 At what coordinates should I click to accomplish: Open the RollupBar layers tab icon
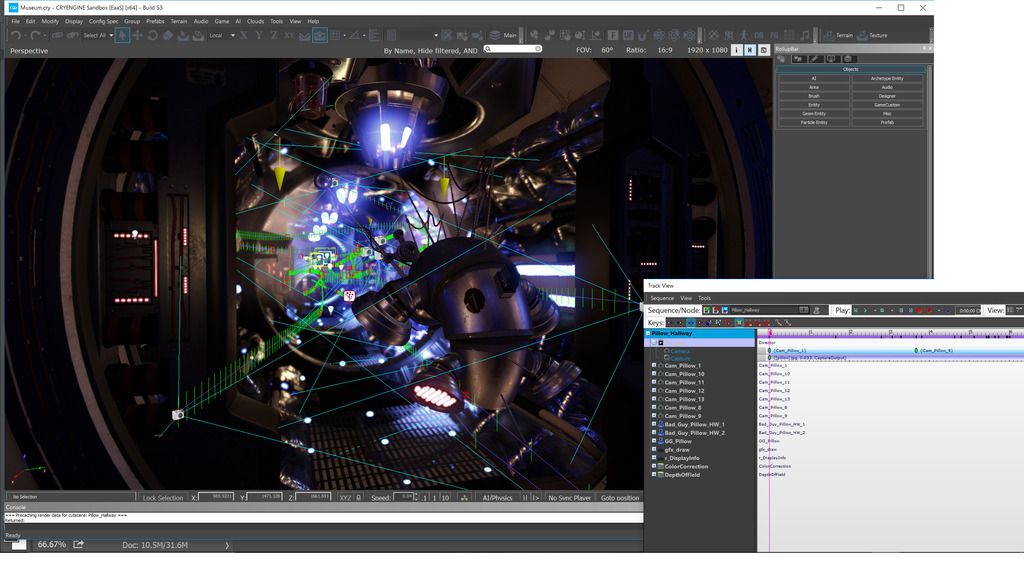pos(848,59)
